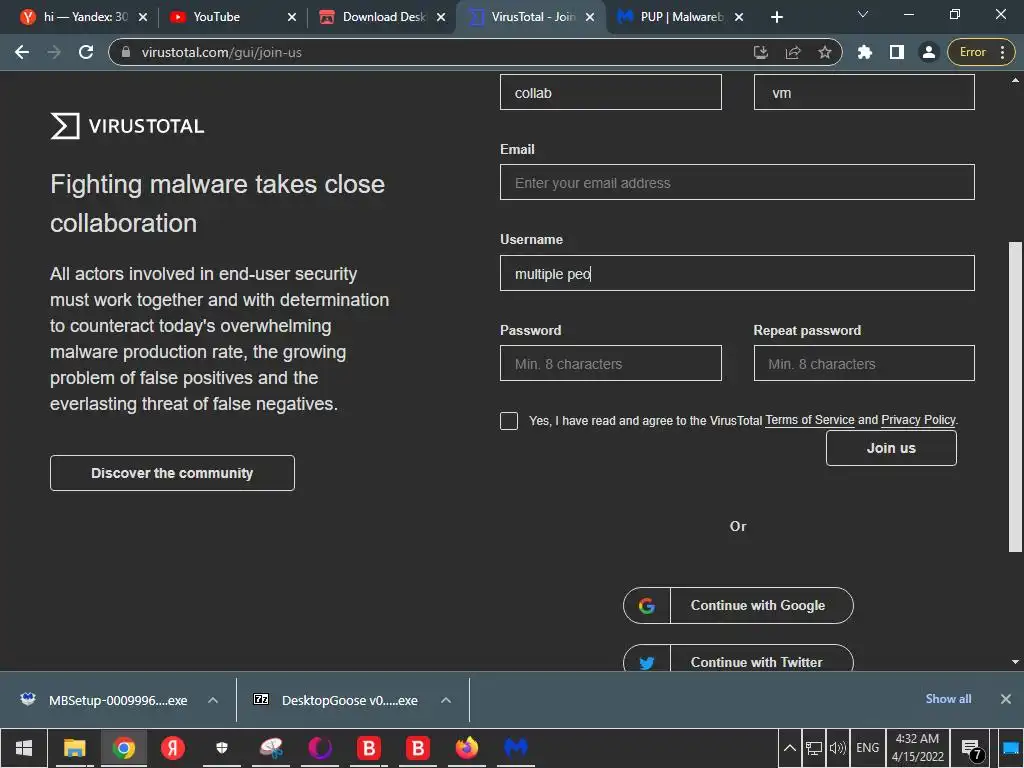Viewport: 1024px width, 768px height.
Task: Focus the Email address field
Action: (737, 182)
